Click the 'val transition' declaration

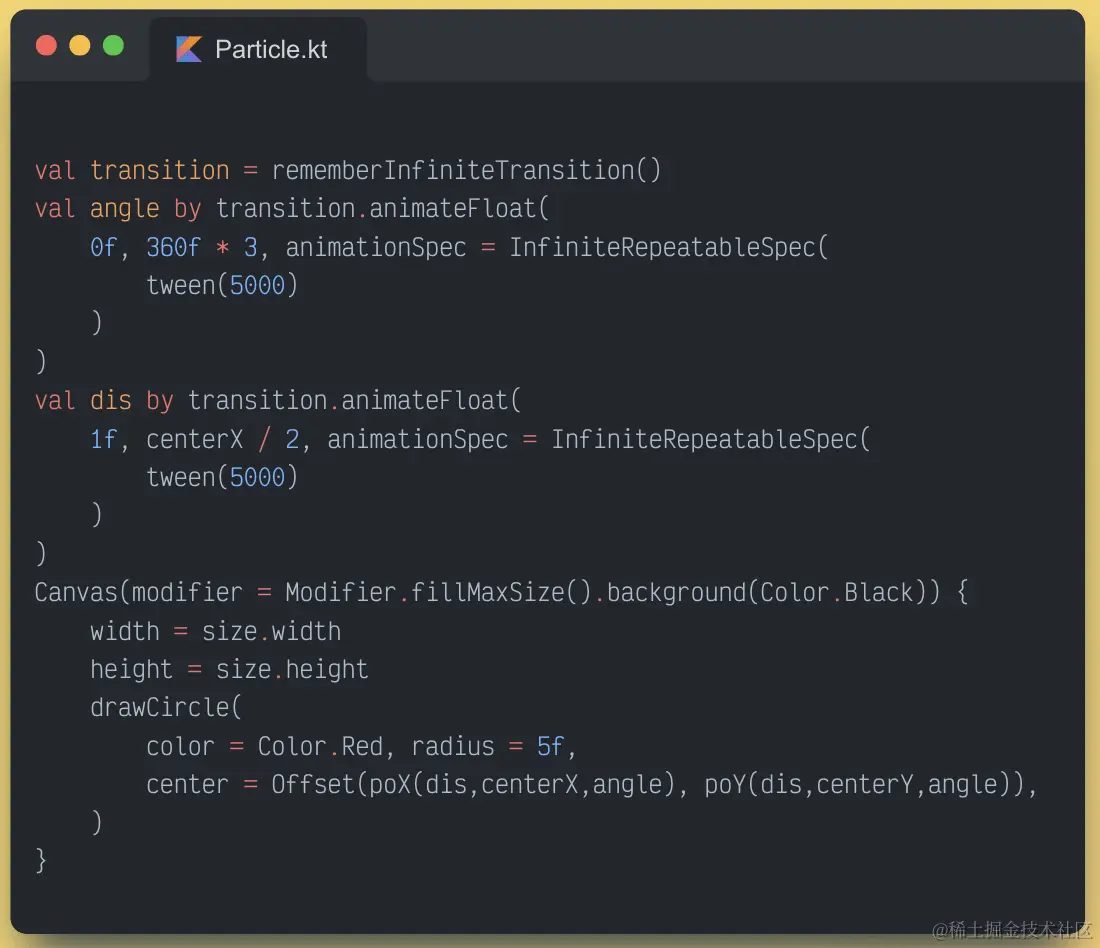(132, 171)
